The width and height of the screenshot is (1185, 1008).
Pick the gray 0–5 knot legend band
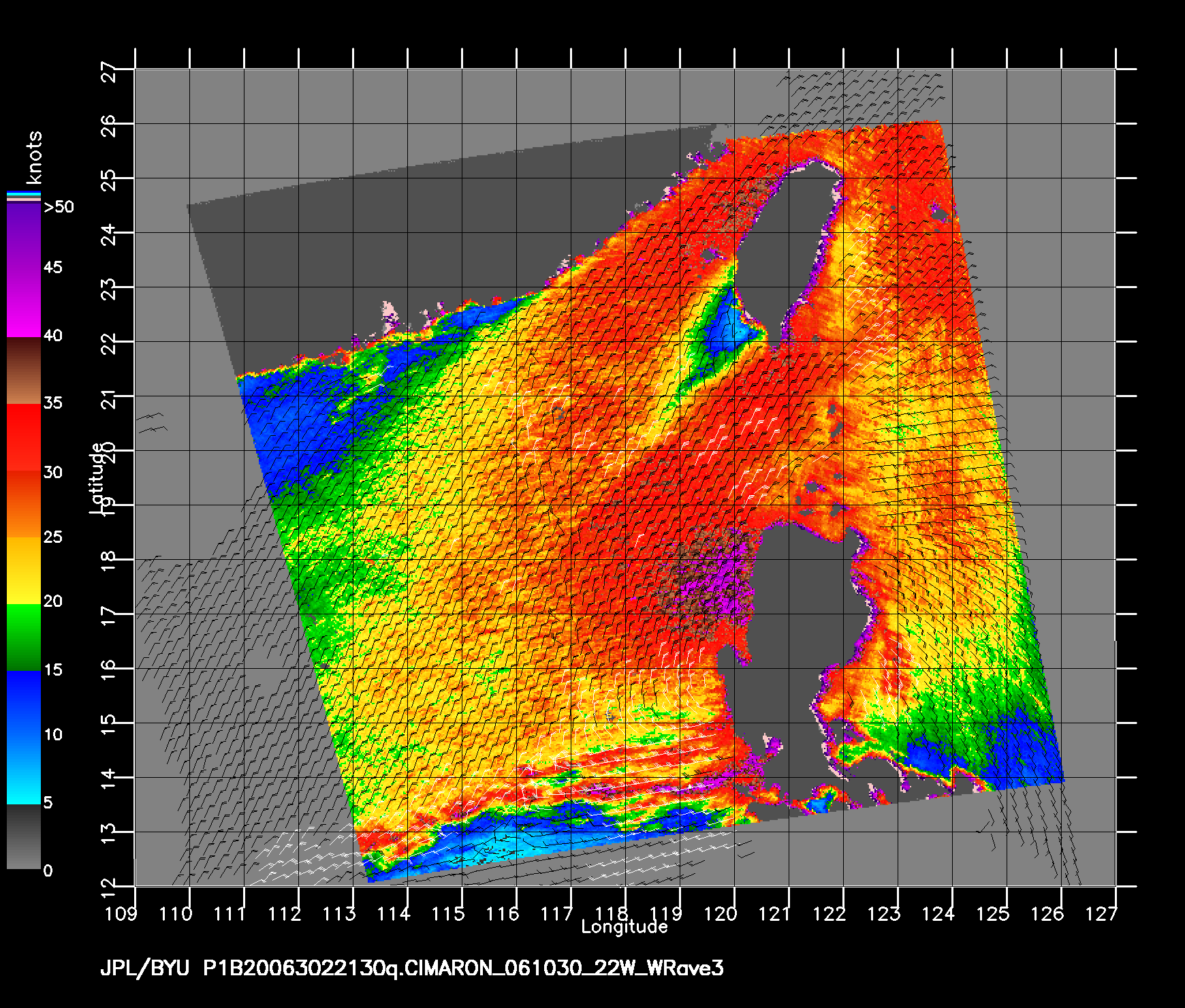[24, 836]
